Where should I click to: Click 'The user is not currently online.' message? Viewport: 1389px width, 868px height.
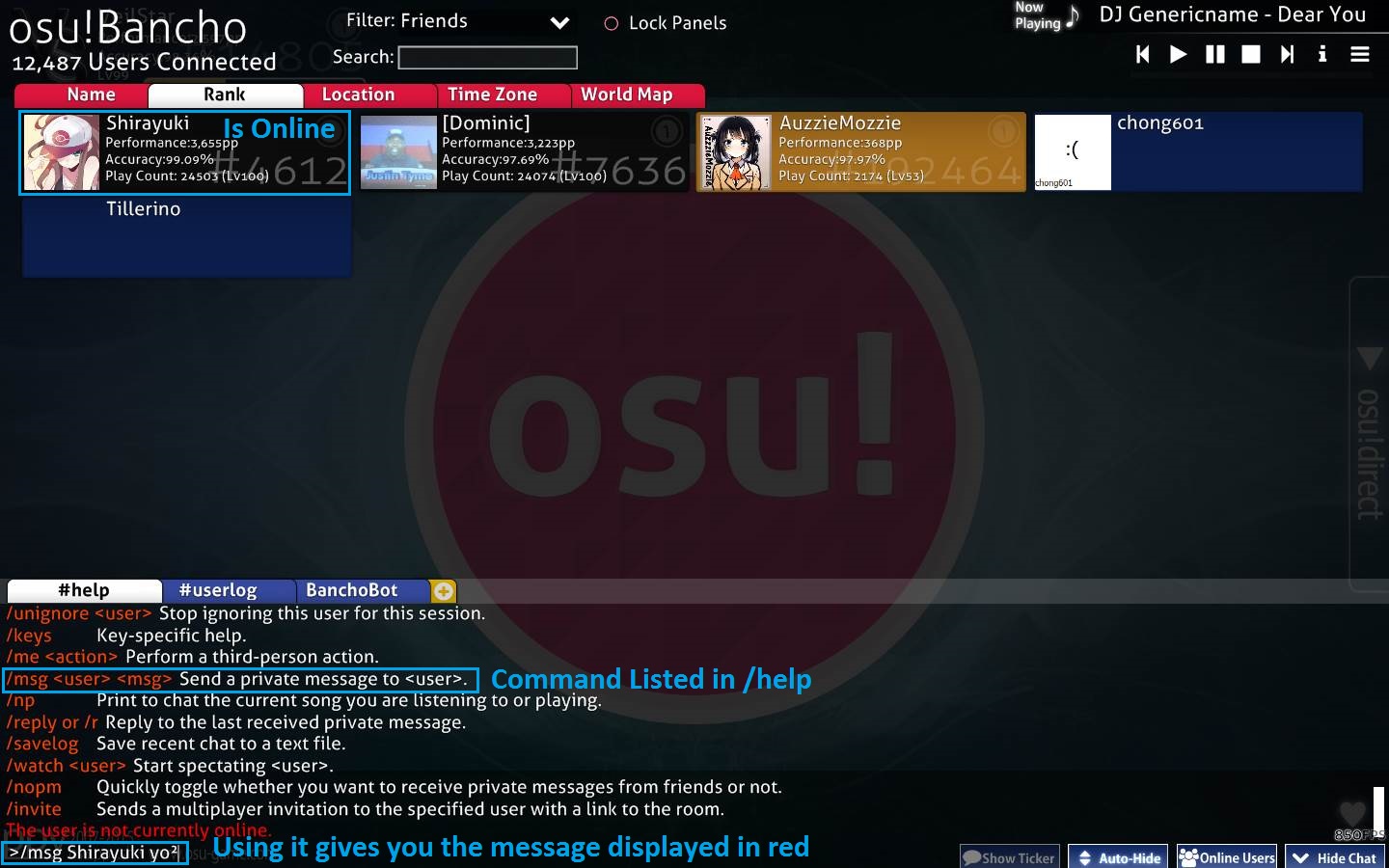(x=139, y=830)
